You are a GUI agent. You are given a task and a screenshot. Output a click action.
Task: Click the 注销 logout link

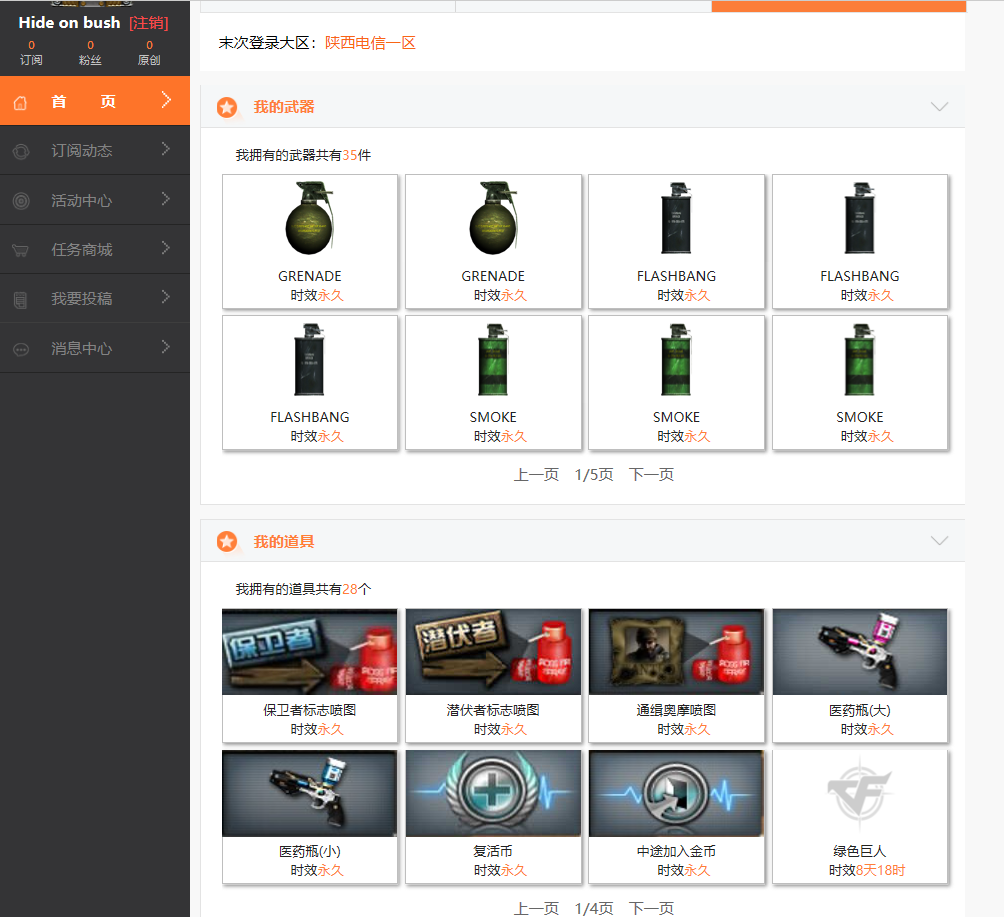point(149,23)
